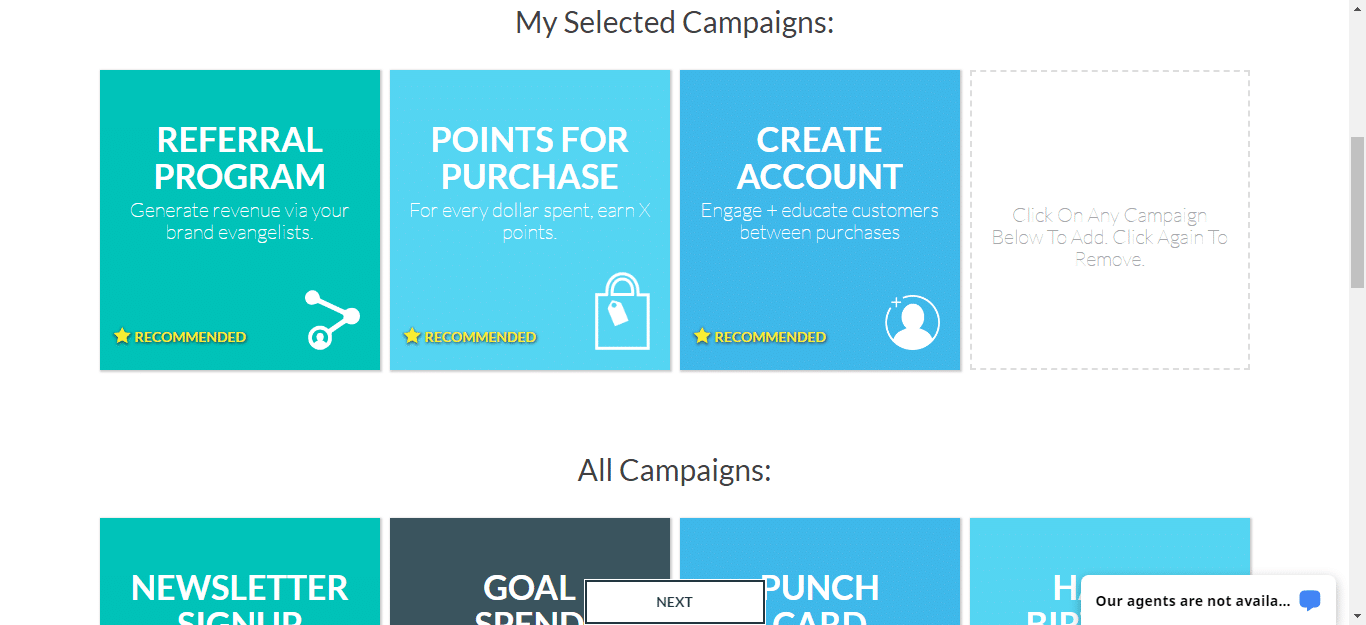Screen dimensions: 1366x625
Task: Click the shopping bag icon on Points for Purchase
Action: click(x=622, y=314)
